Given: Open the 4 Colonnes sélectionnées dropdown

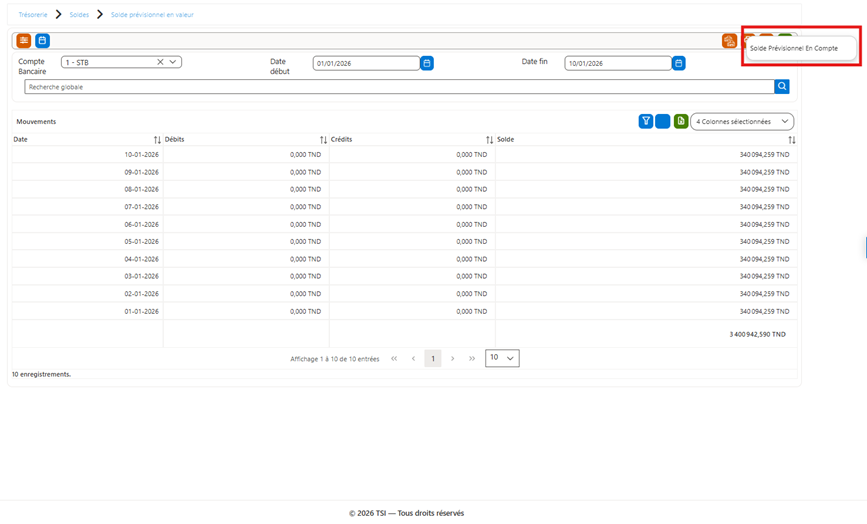Looking at the screenshot, I should (742, 121).
